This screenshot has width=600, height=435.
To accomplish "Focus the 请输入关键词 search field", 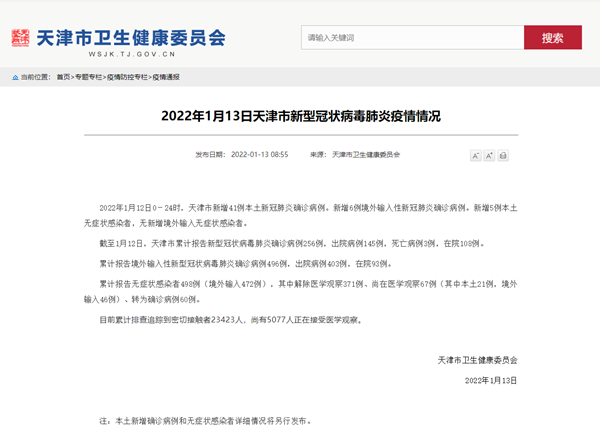I will pos(412,37).
